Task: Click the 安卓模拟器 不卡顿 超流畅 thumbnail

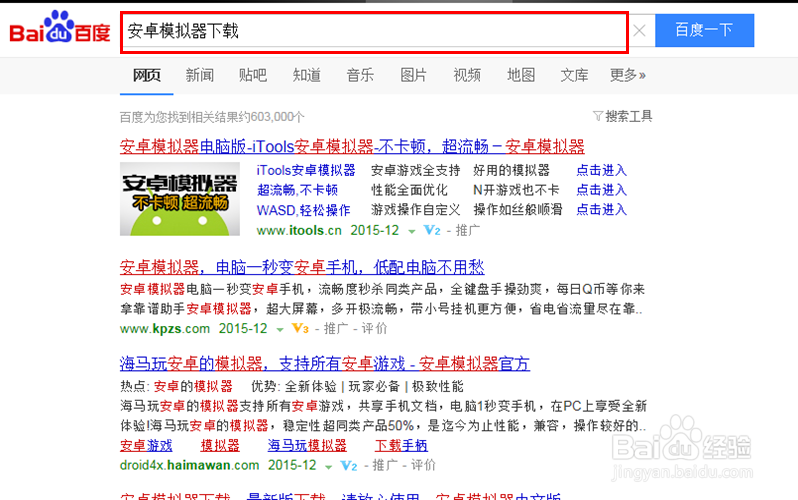Action: tap(180, 199)
